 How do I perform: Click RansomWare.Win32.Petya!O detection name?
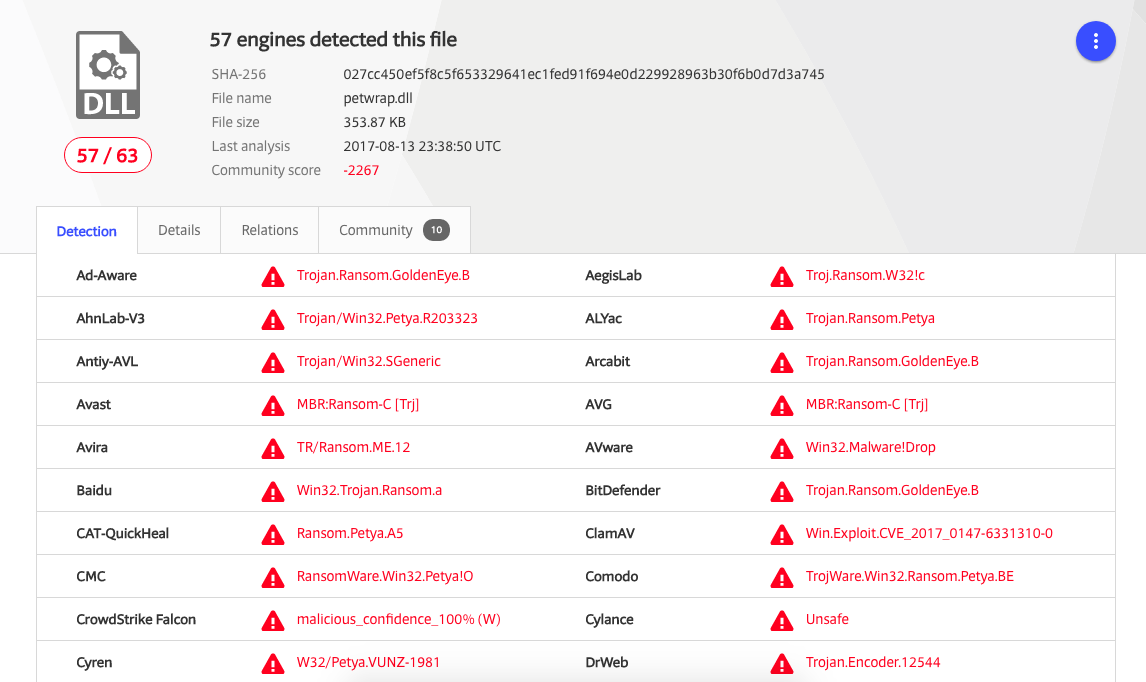pyautogui.click(x=384, y=577)
